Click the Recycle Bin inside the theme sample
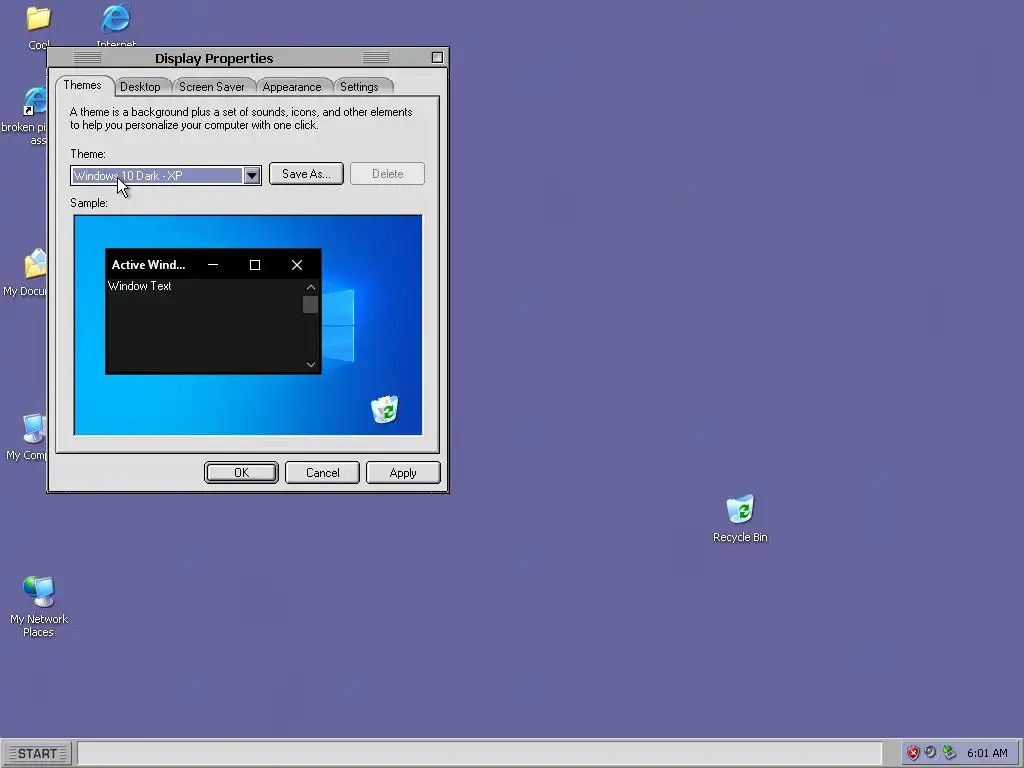 coord(385,409)
